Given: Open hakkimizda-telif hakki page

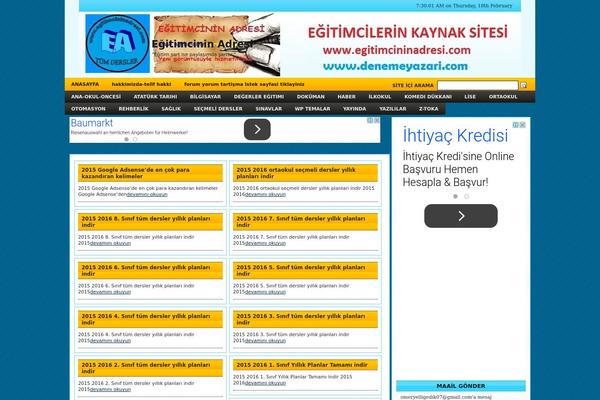Looking at the screenshot, I should click(x=141, y=84).
